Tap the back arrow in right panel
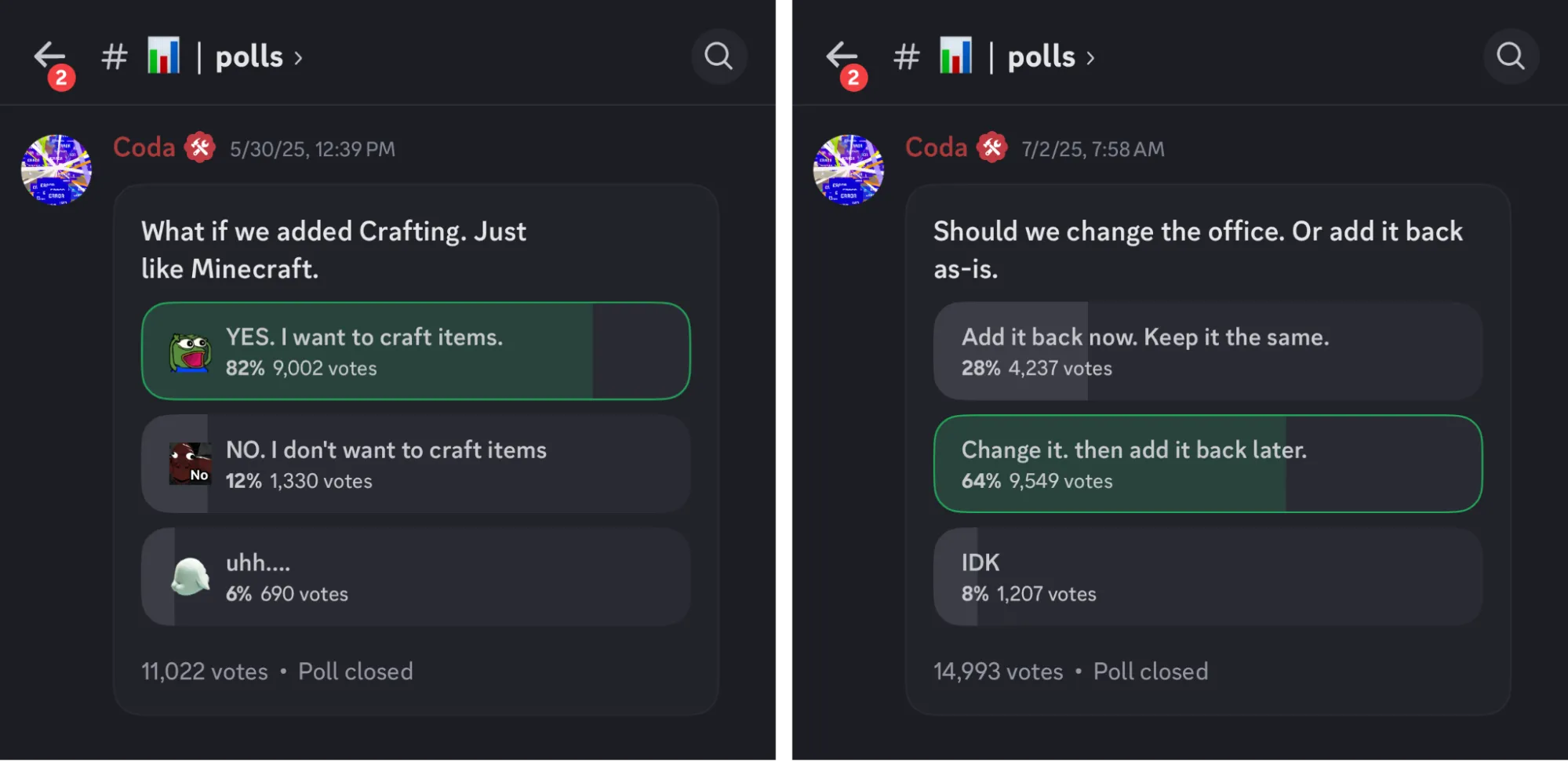 click(x=842, y=56)
